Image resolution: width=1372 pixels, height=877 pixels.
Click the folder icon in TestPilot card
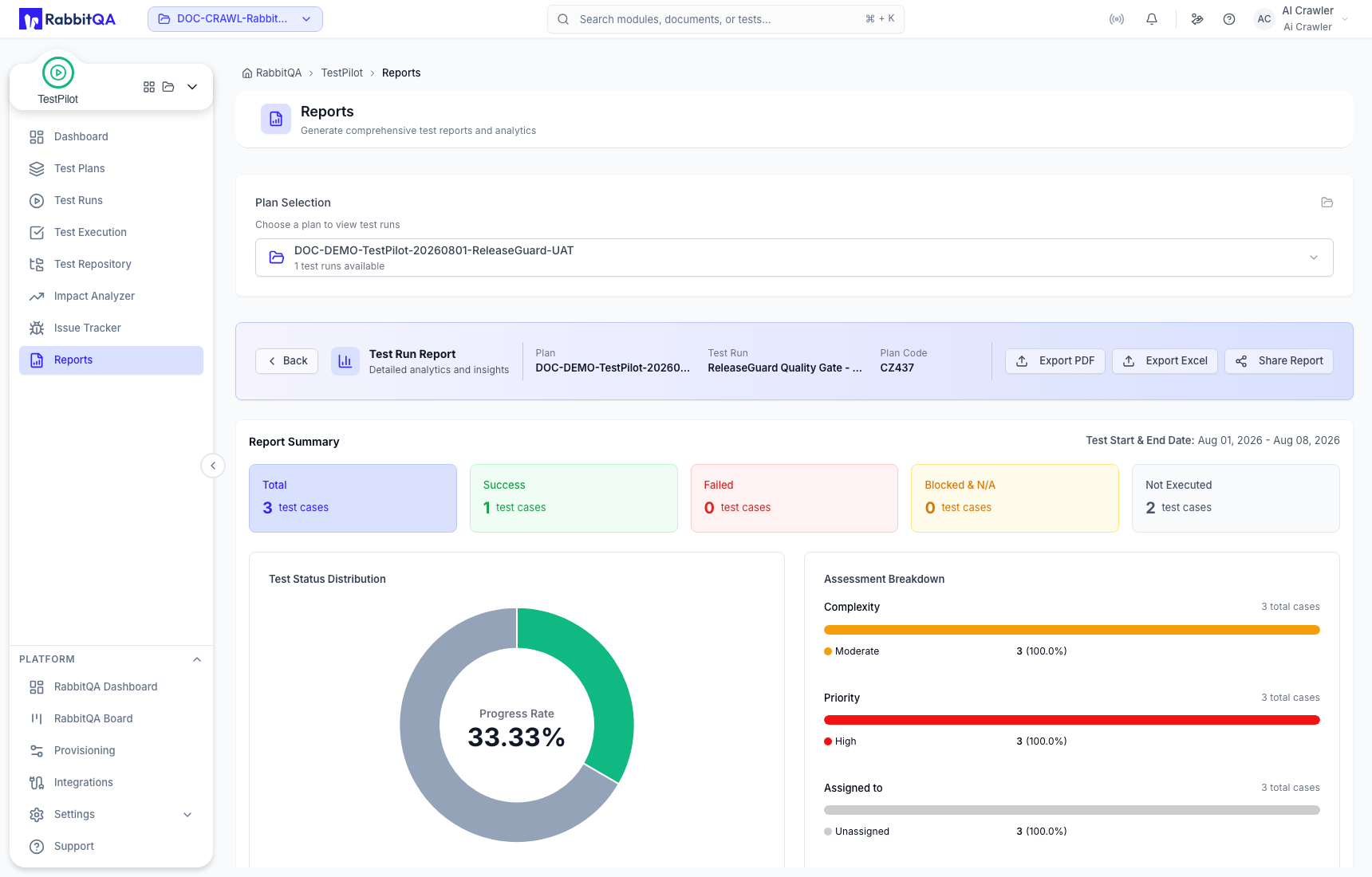tap(168, 87)
